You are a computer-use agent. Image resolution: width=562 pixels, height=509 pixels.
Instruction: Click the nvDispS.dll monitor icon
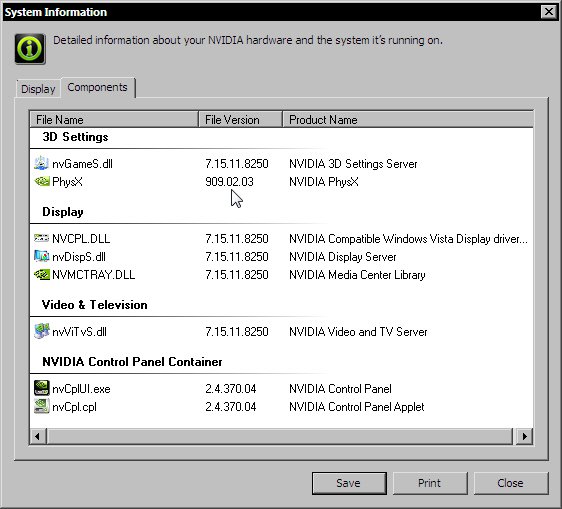41,256
